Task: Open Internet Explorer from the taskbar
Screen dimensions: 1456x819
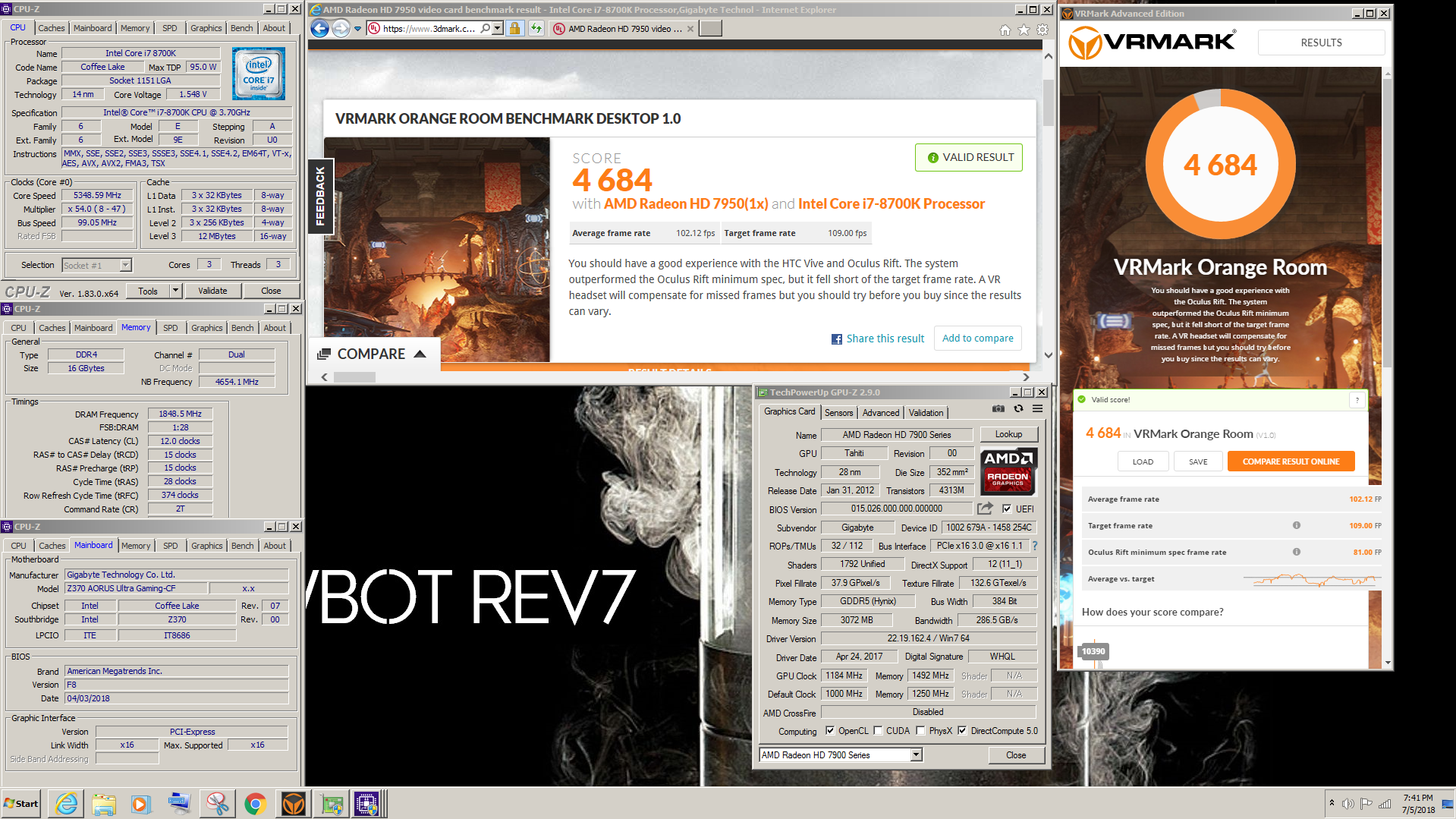Action: [67, 804]
